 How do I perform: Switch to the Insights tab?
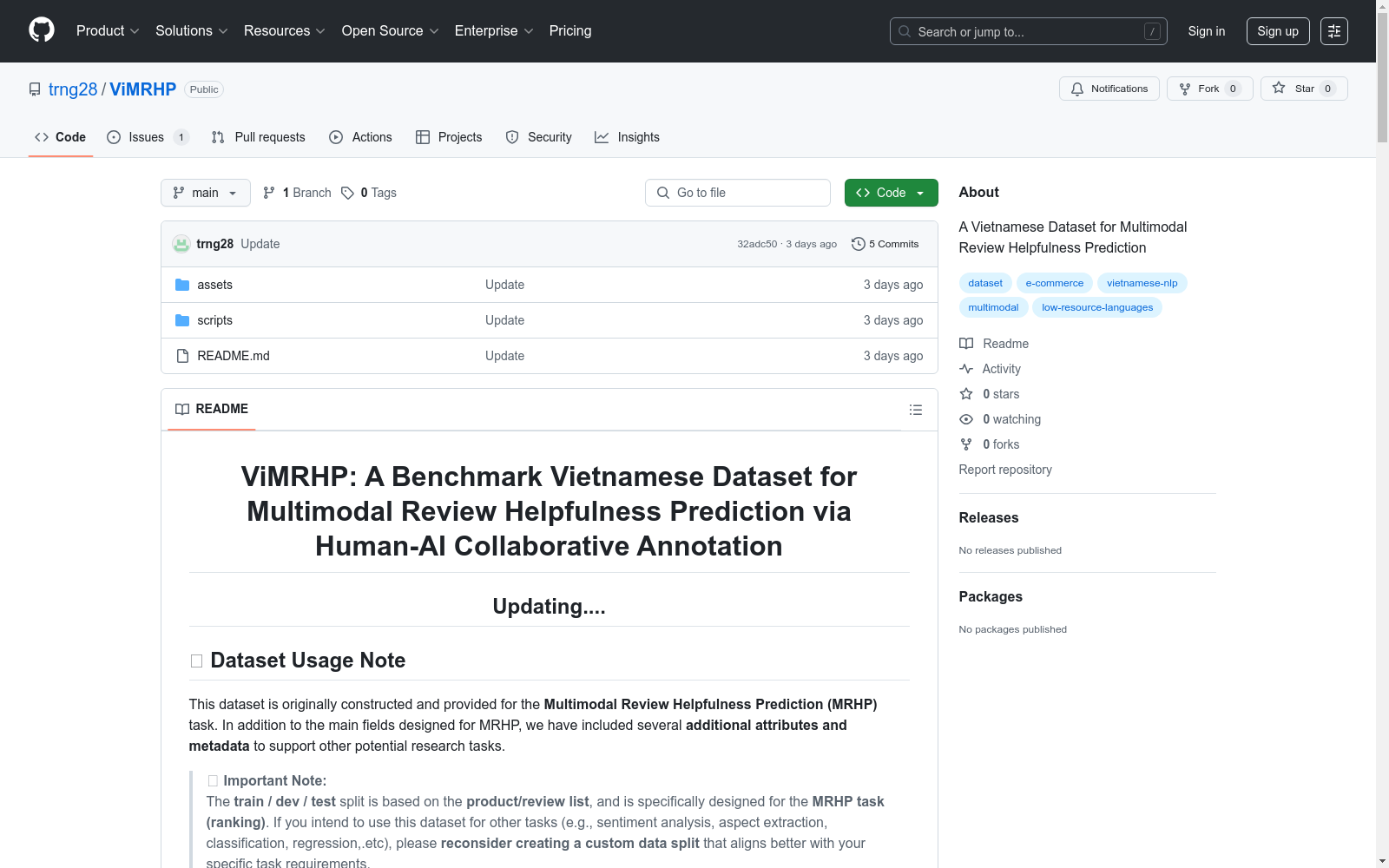pos(628,137)
